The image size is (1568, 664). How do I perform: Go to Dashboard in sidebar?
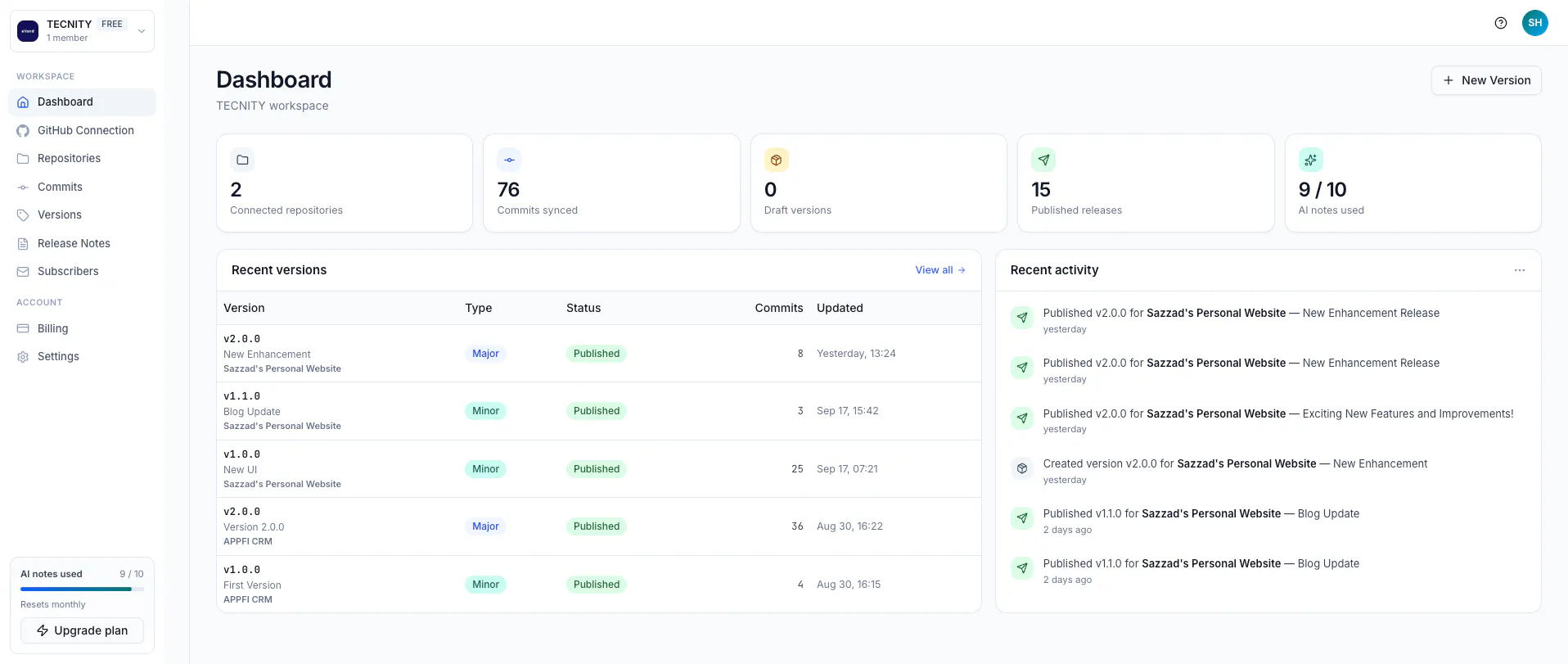[82, 102]
